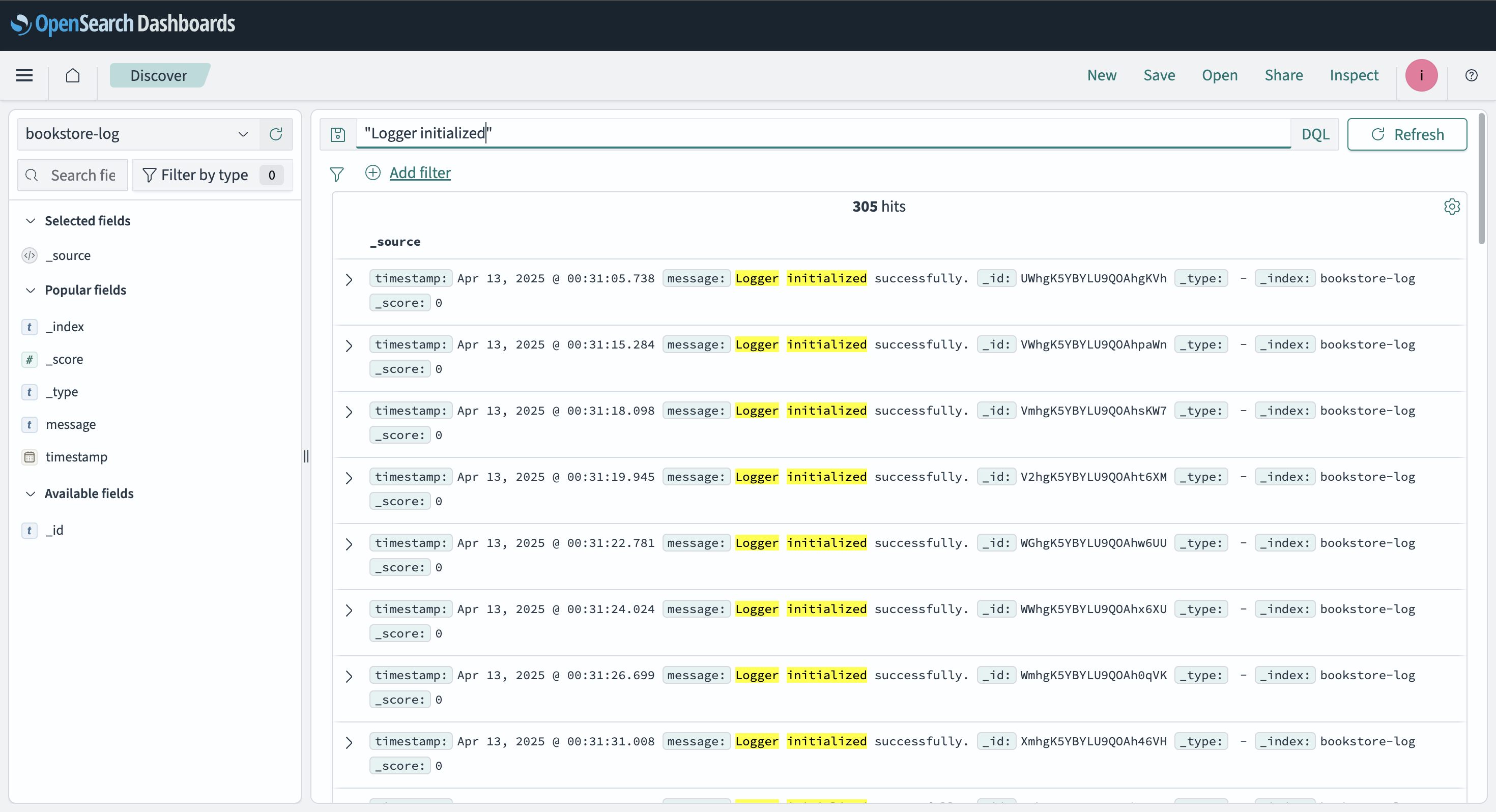This screenshot has width=1496, height=812.
Task: Expand the 00:31:18.098 log row
Action: point(349,412)
